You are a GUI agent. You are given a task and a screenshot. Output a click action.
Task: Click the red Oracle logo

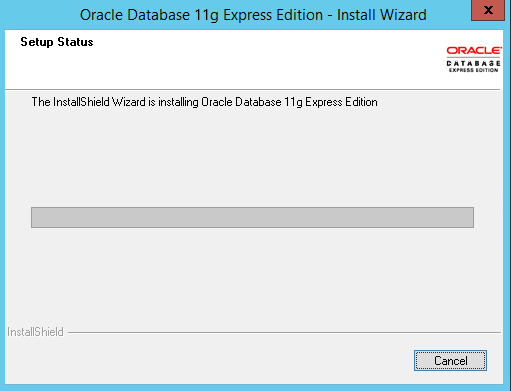pos(474,50)
